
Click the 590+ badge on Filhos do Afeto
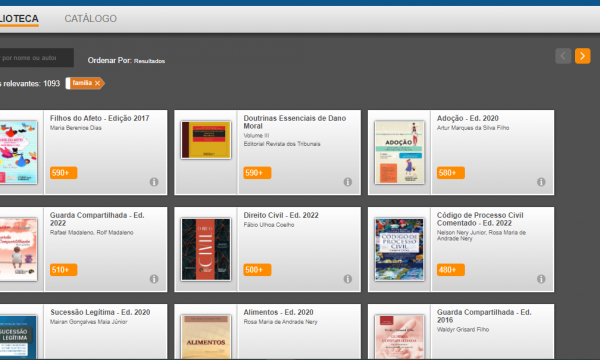(x=64, y=173)
